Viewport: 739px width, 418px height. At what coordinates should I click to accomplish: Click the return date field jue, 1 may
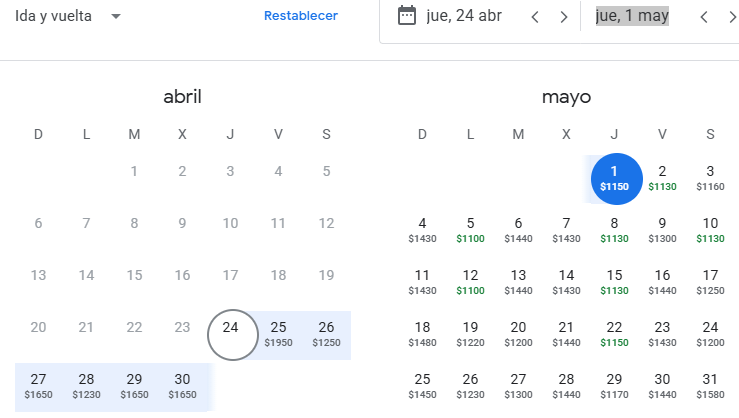click(632, 16)
